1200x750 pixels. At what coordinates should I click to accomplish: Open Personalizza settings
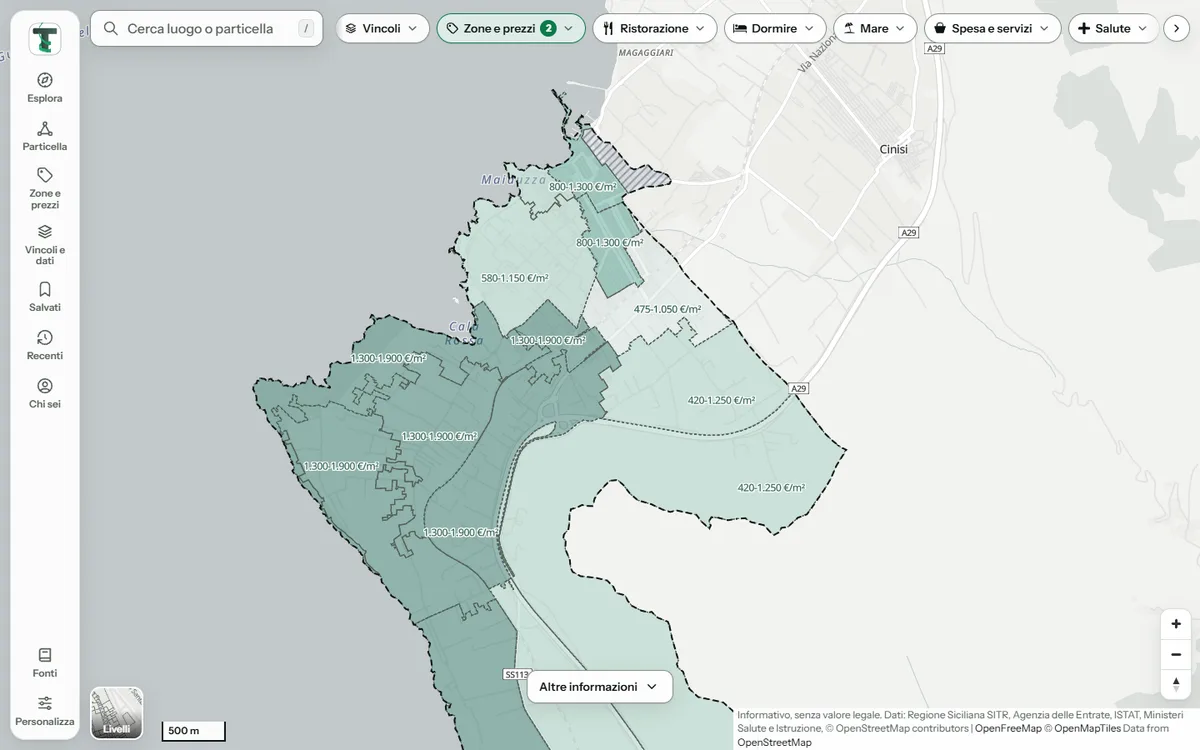pos(45,711)
